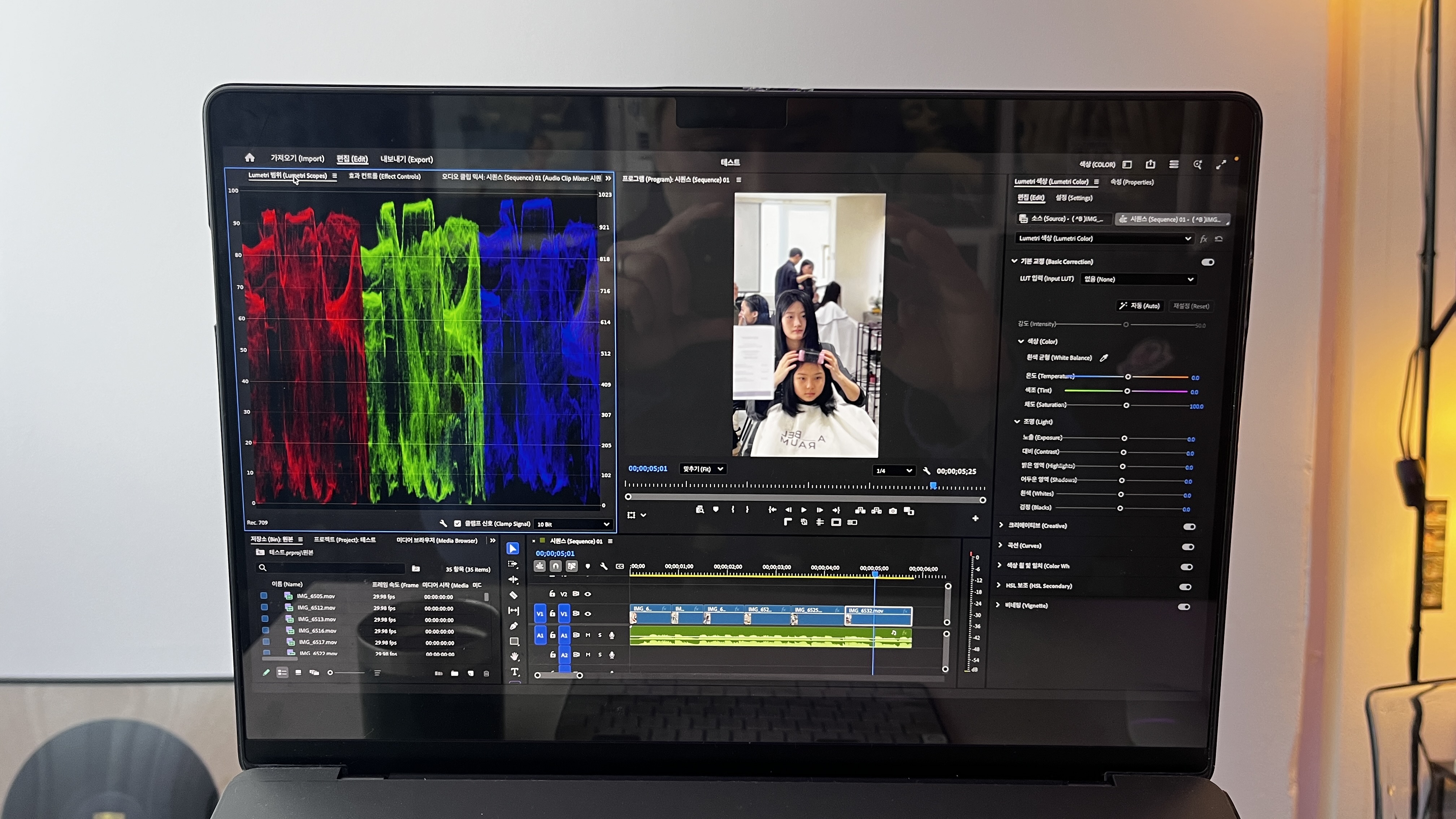Toggle the Clamp Signal checkbox
The width and height of the screenshot is (1456, 819).
click(x=457, y=523)
